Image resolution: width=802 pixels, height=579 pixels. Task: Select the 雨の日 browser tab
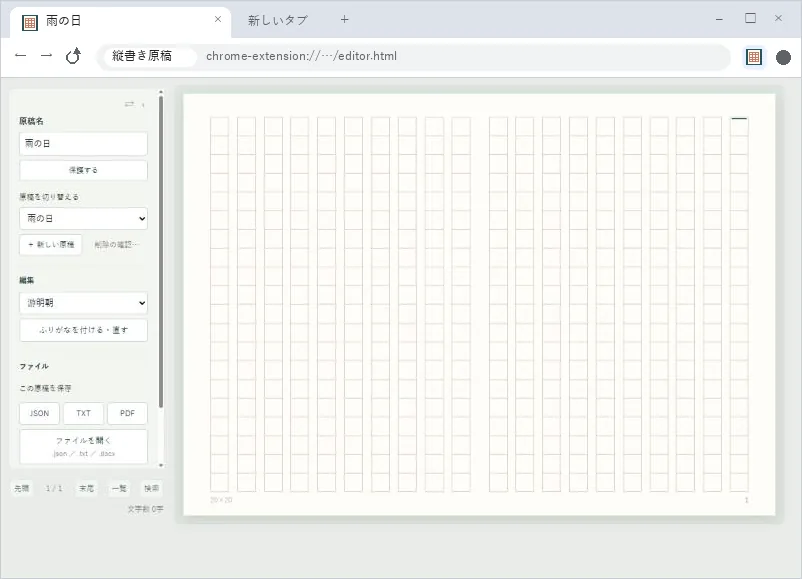coord(121,21)
